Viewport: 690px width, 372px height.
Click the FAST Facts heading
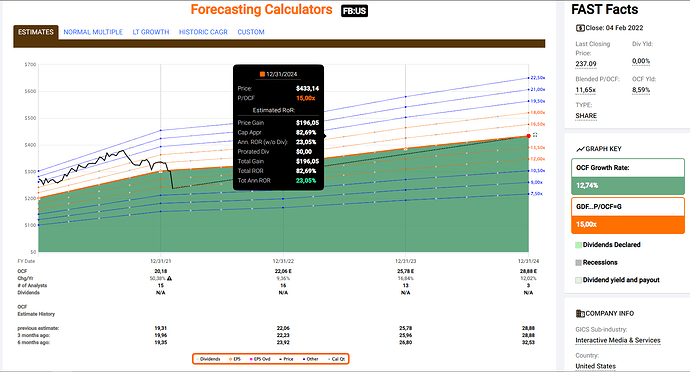pyautogui.click(x=604, y=9)
